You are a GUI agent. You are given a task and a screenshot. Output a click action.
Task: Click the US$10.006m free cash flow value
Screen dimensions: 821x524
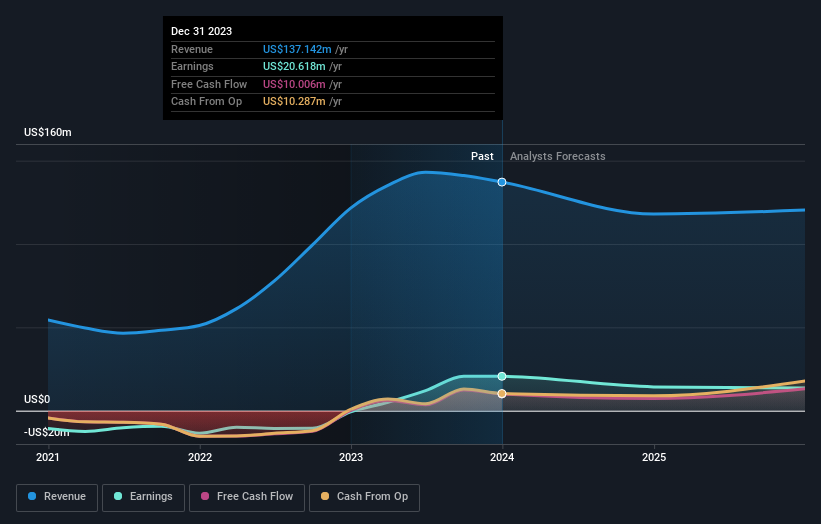(294, 84)
